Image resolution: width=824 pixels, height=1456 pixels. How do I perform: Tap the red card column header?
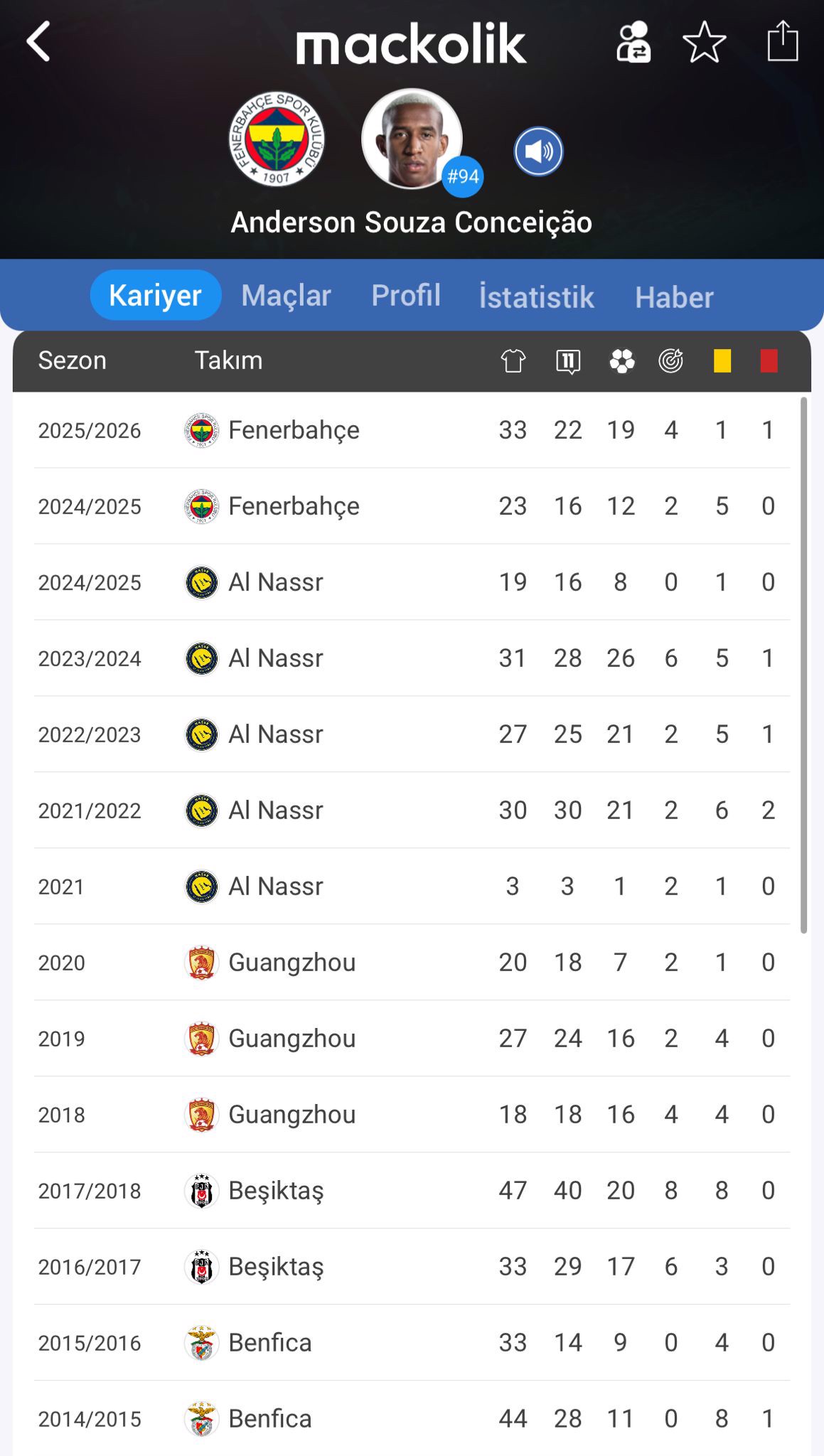coord(769,361)
